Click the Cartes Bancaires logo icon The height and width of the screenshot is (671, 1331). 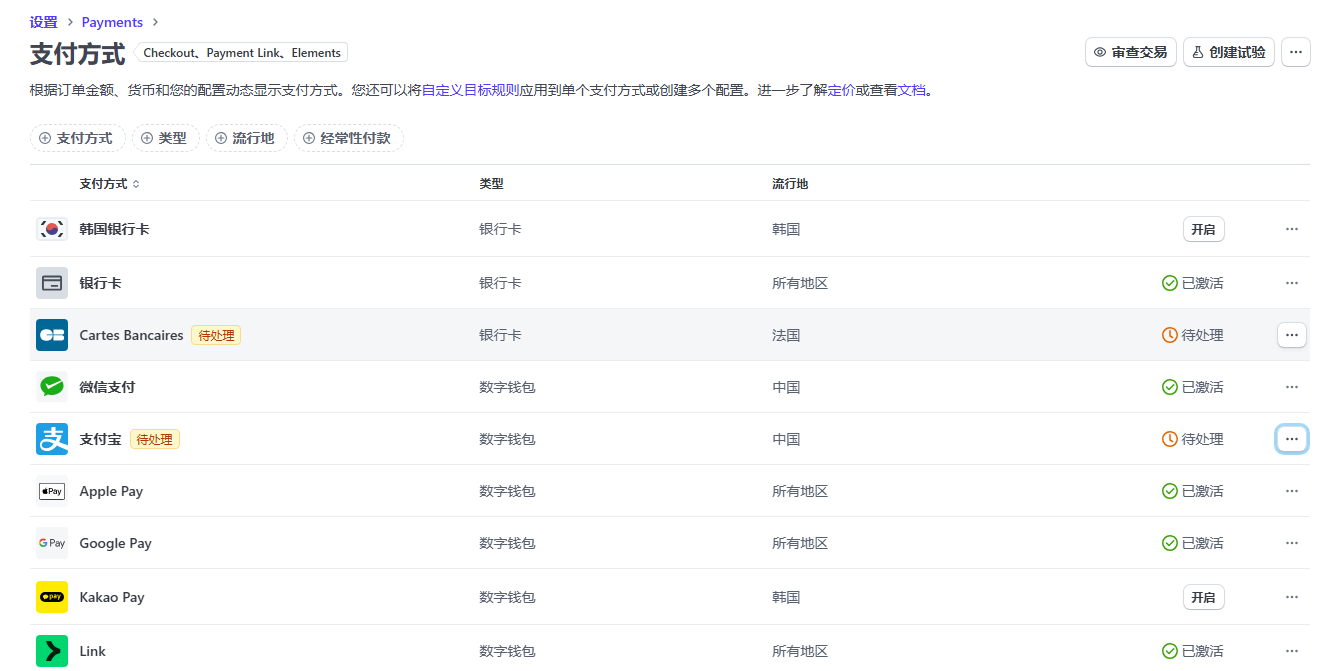point(52,335)
